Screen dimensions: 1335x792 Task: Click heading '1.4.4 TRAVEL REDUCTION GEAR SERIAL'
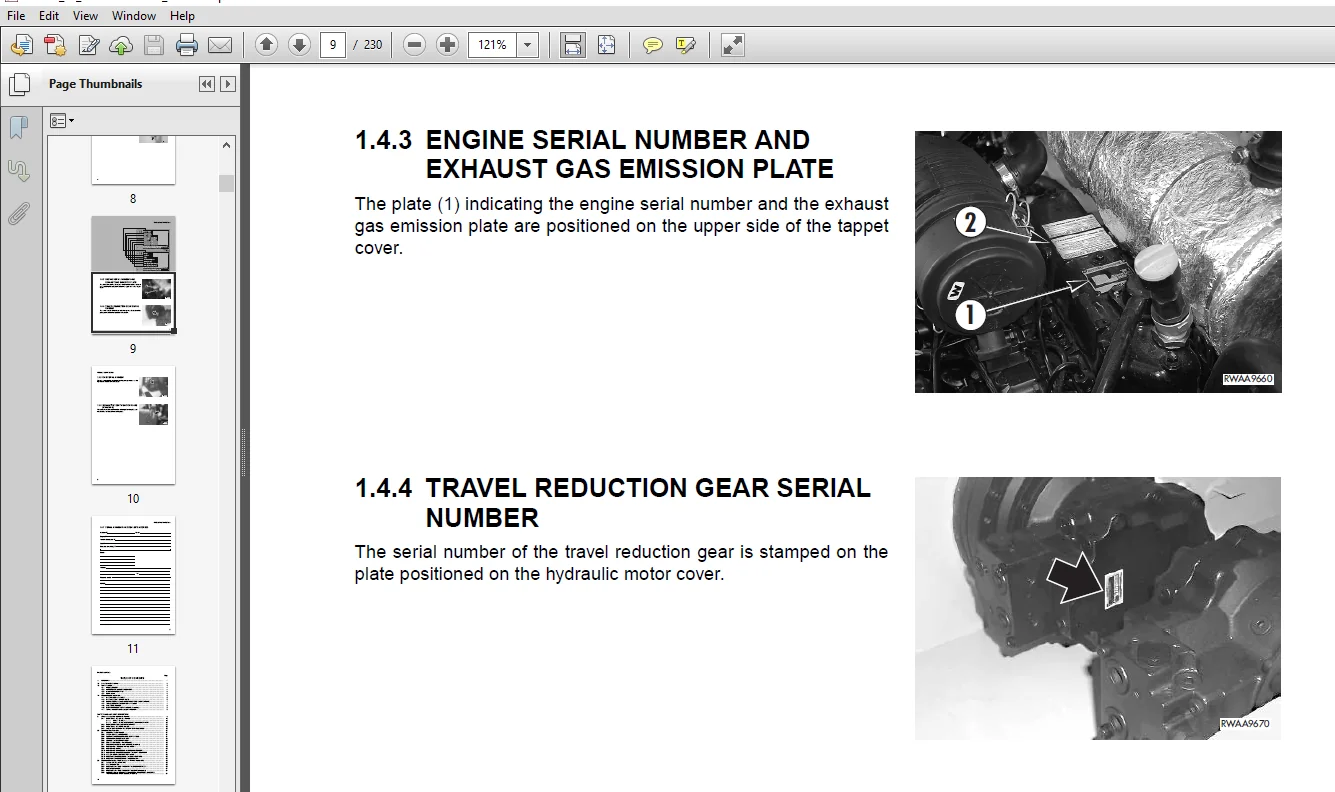coord(613,489)
